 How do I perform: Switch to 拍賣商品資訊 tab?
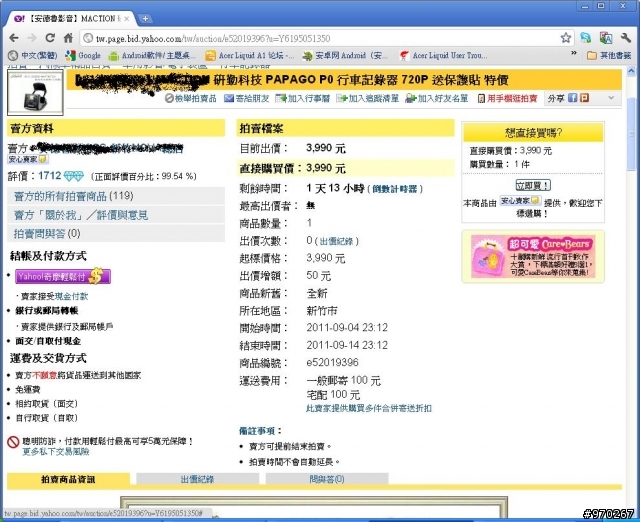point(68,479)
